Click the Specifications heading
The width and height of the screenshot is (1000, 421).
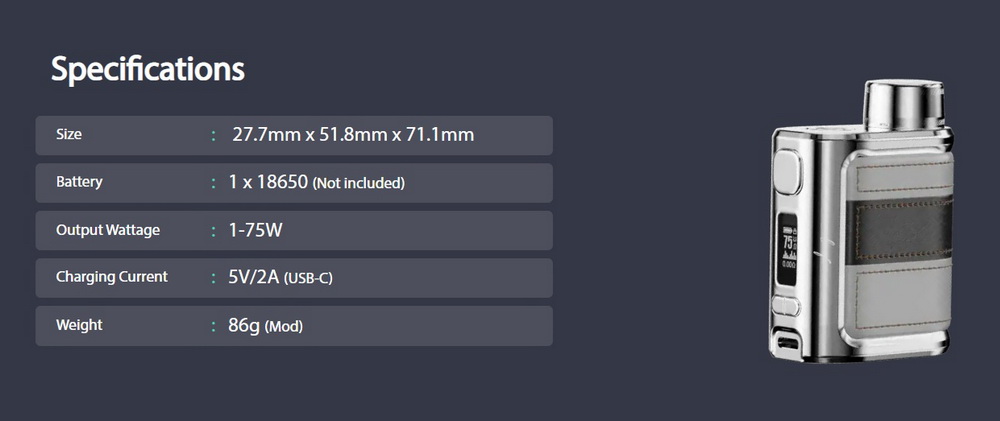147,69
